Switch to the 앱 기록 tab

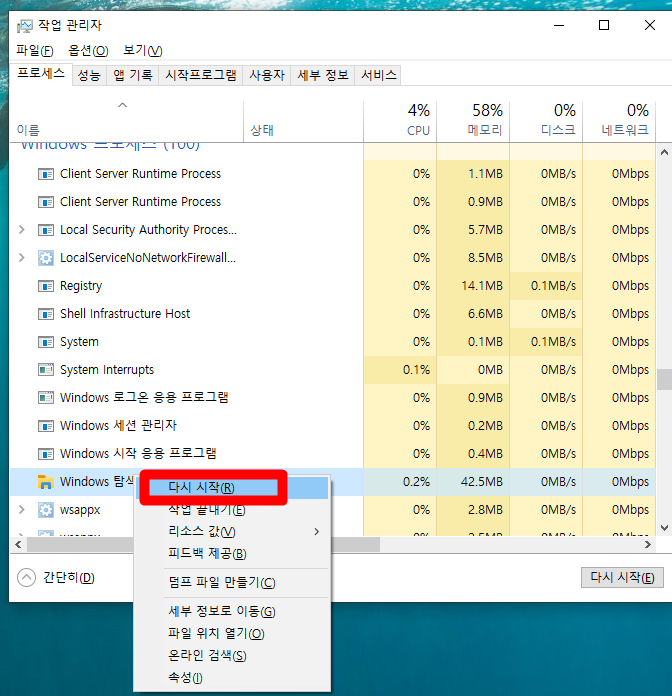coord(133,75)
